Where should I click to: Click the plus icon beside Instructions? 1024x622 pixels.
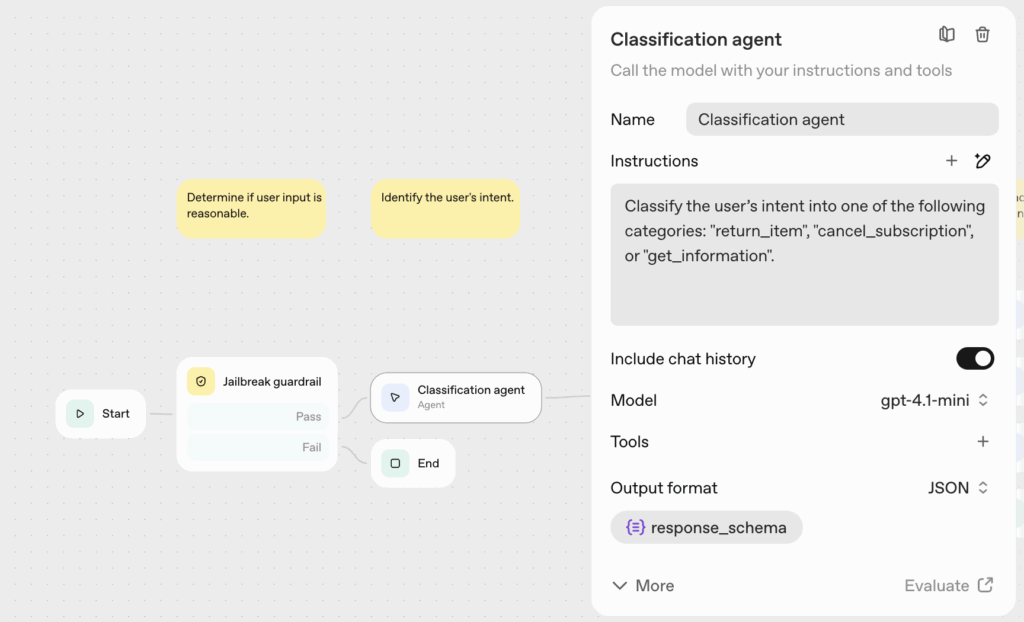click(x=951, y=161)
